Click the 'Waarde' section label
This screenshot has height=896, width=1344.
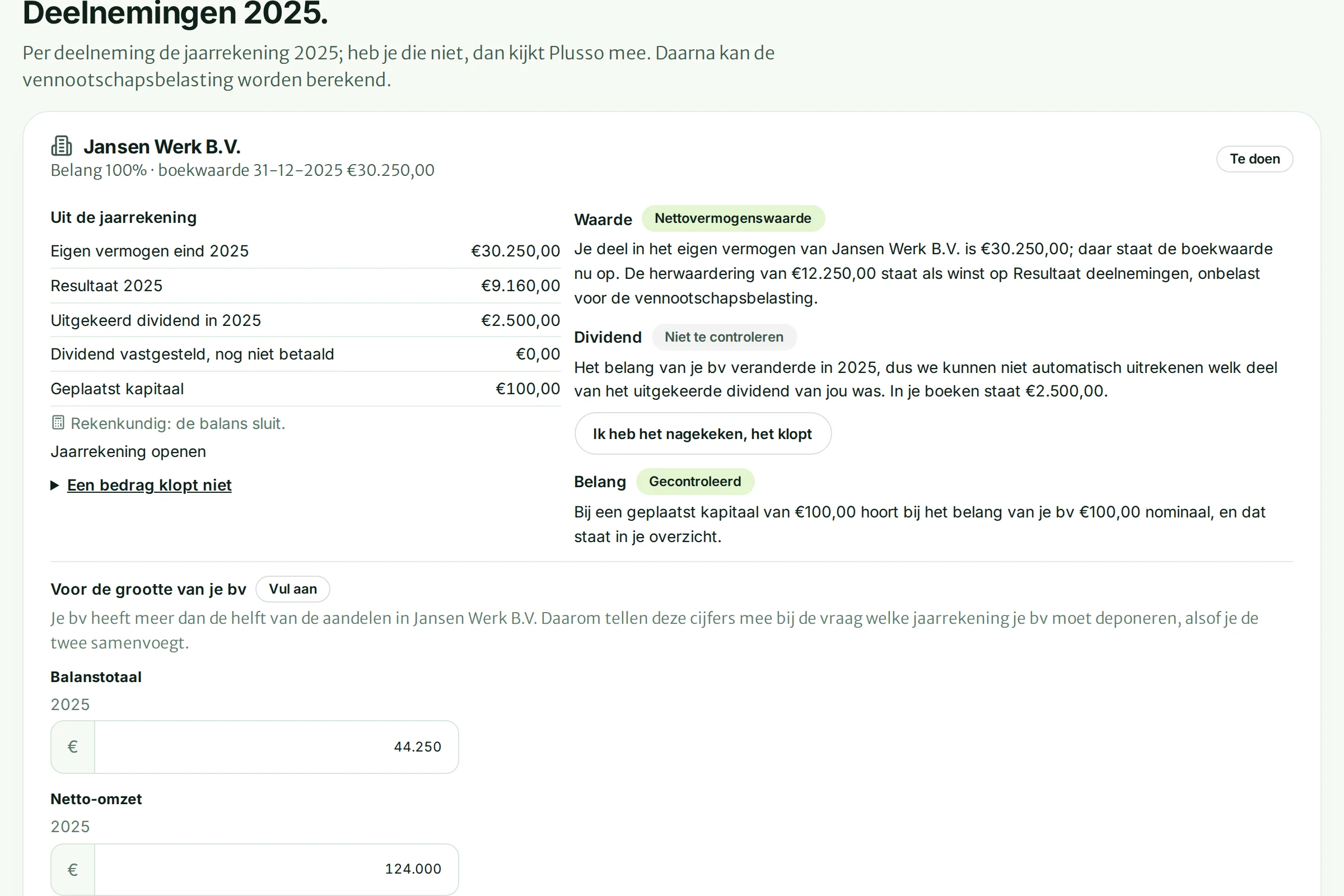click(x=603, y=220)
